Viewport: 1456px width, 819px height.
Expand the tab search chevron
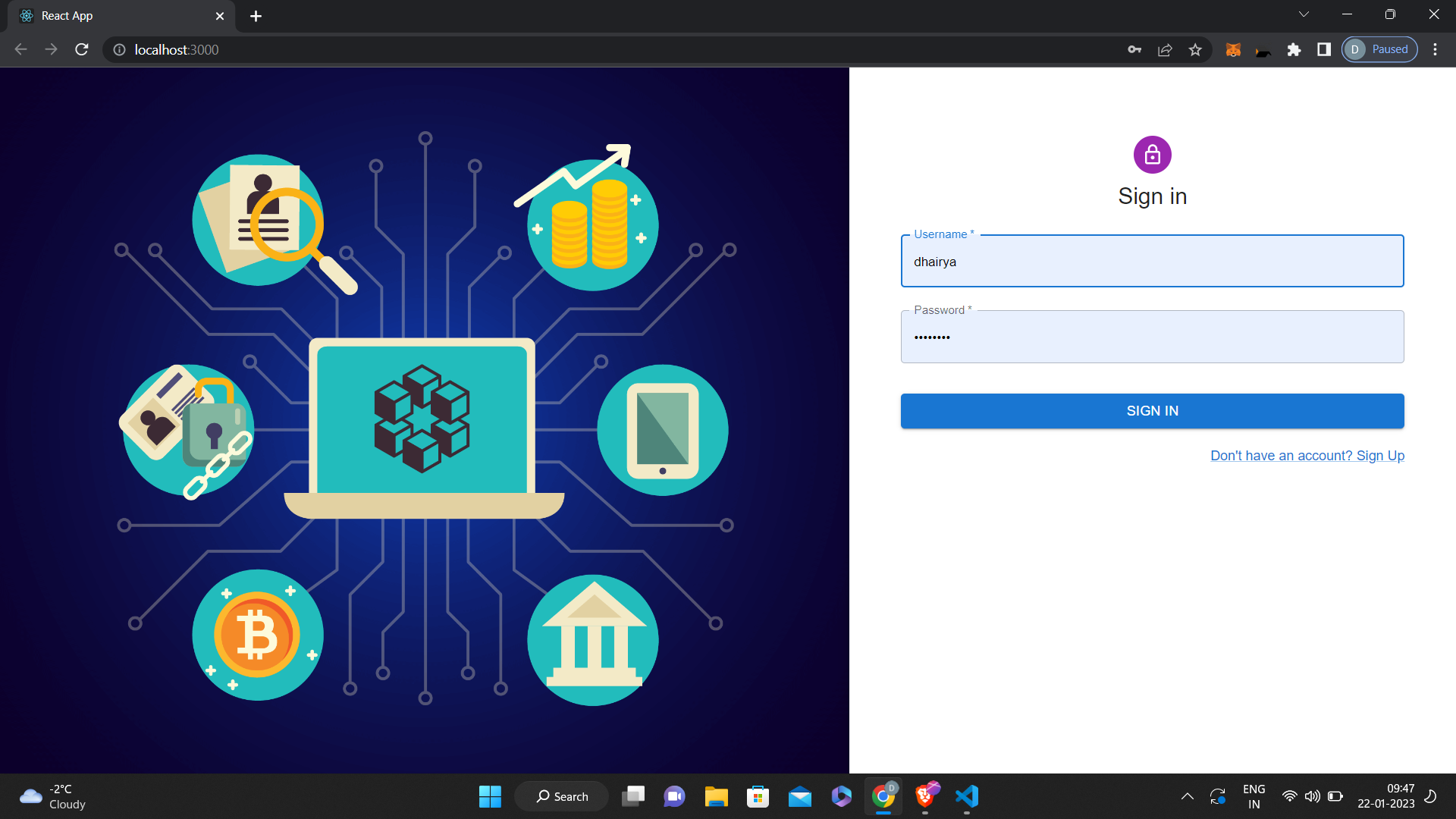pyautogui.click(x=1304, y=14)
